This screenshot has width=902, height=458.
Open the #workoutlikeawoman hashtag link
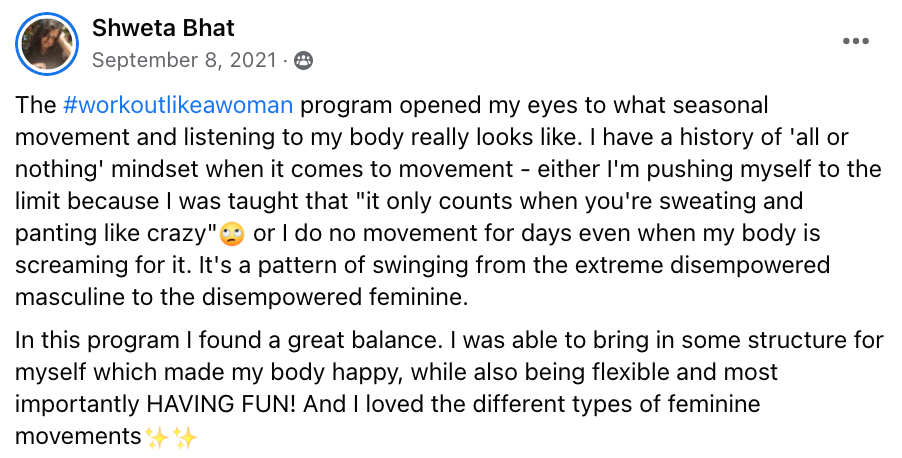178,105
